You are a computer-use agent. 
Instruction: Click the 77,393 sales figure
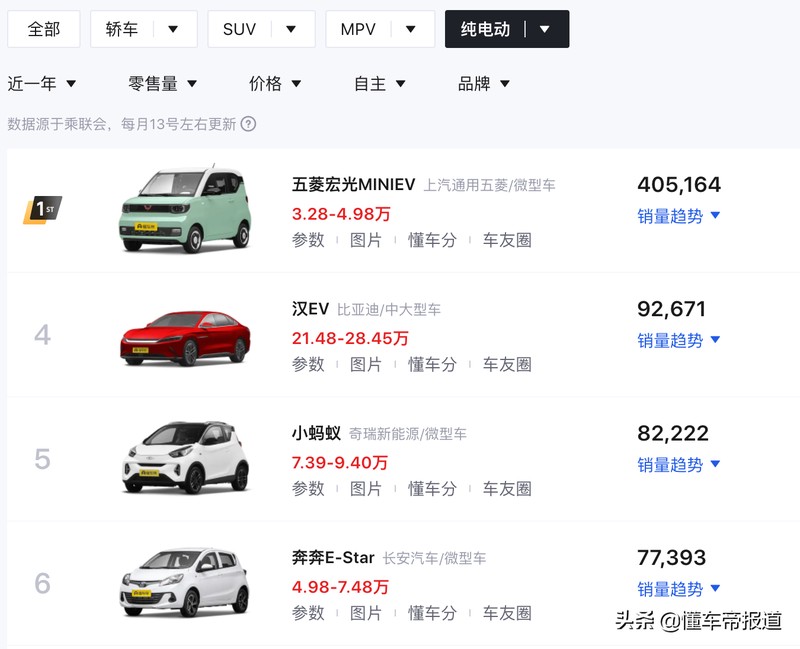[671, 558]
